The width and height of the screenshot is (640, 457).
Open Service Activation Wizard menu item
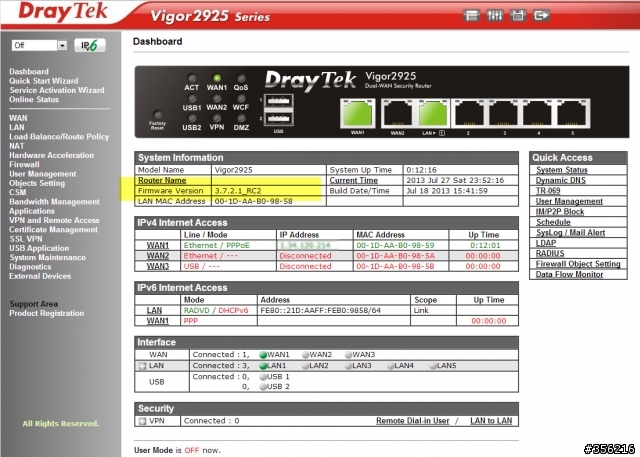click(57, 90)
